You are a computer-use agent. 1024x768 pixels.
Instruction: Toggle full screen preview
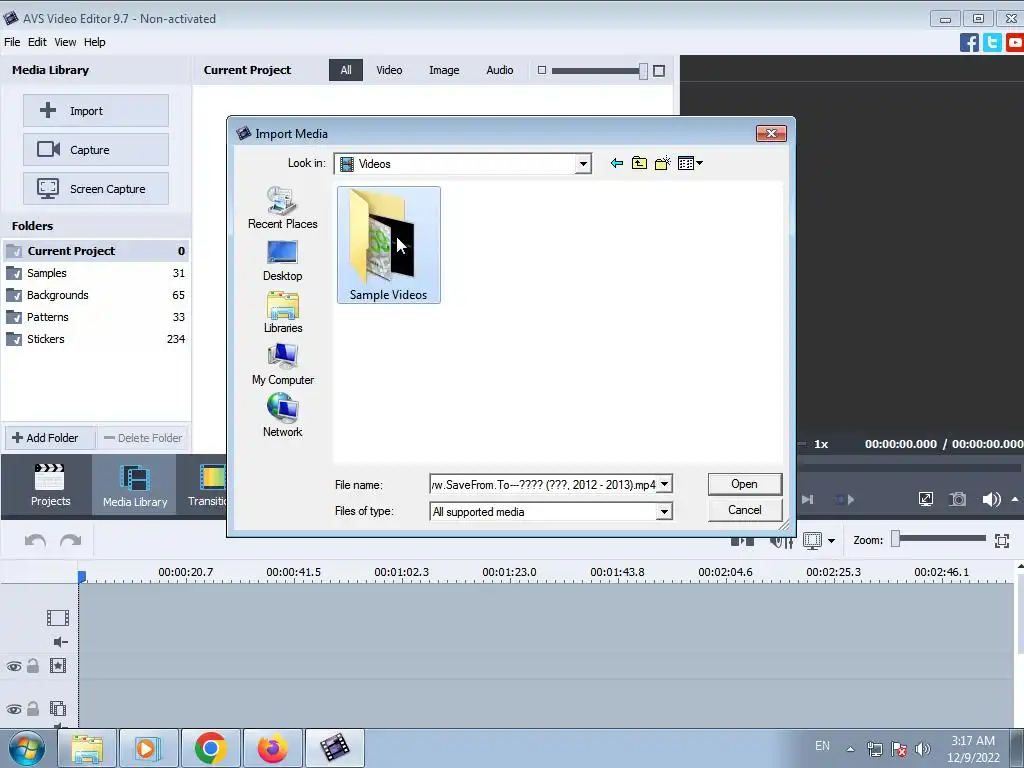tap(925, 500)
